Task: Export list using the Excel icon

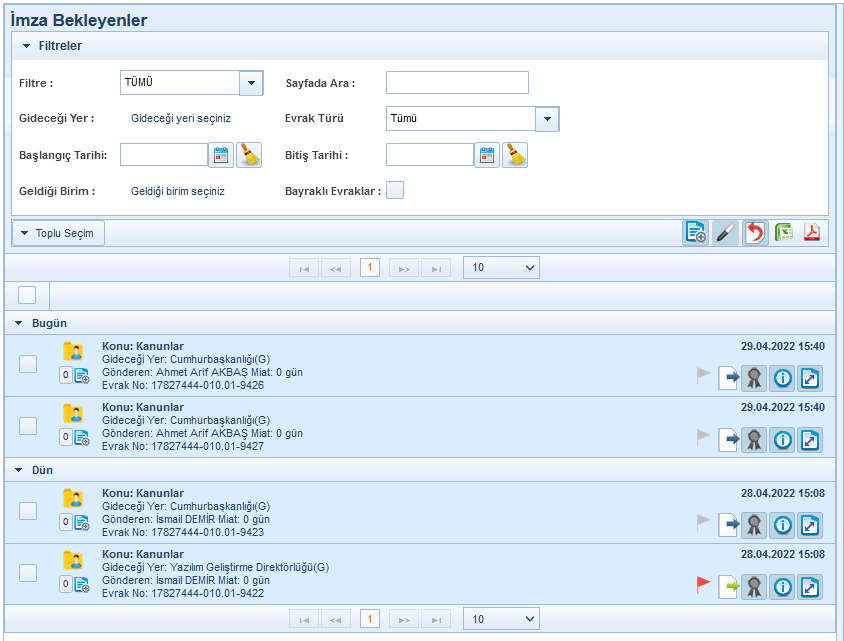Action: (783, 233)
